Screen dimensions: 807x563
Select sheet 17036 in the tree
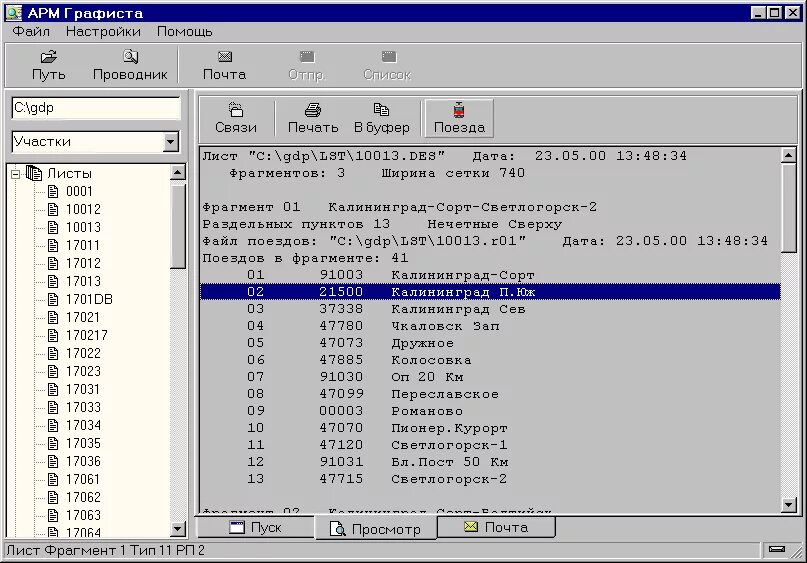coord(83,462)
